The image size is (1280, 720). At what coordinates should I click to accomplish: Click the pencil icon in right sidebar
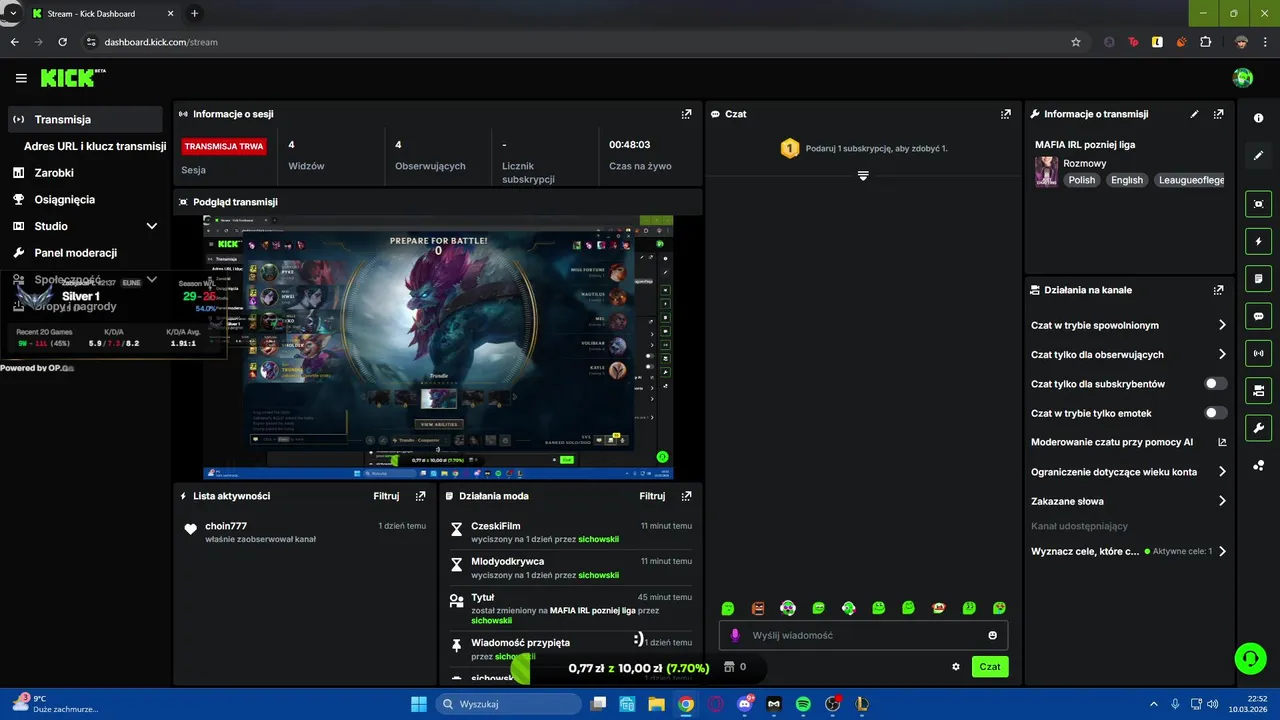coord(1258,156)
